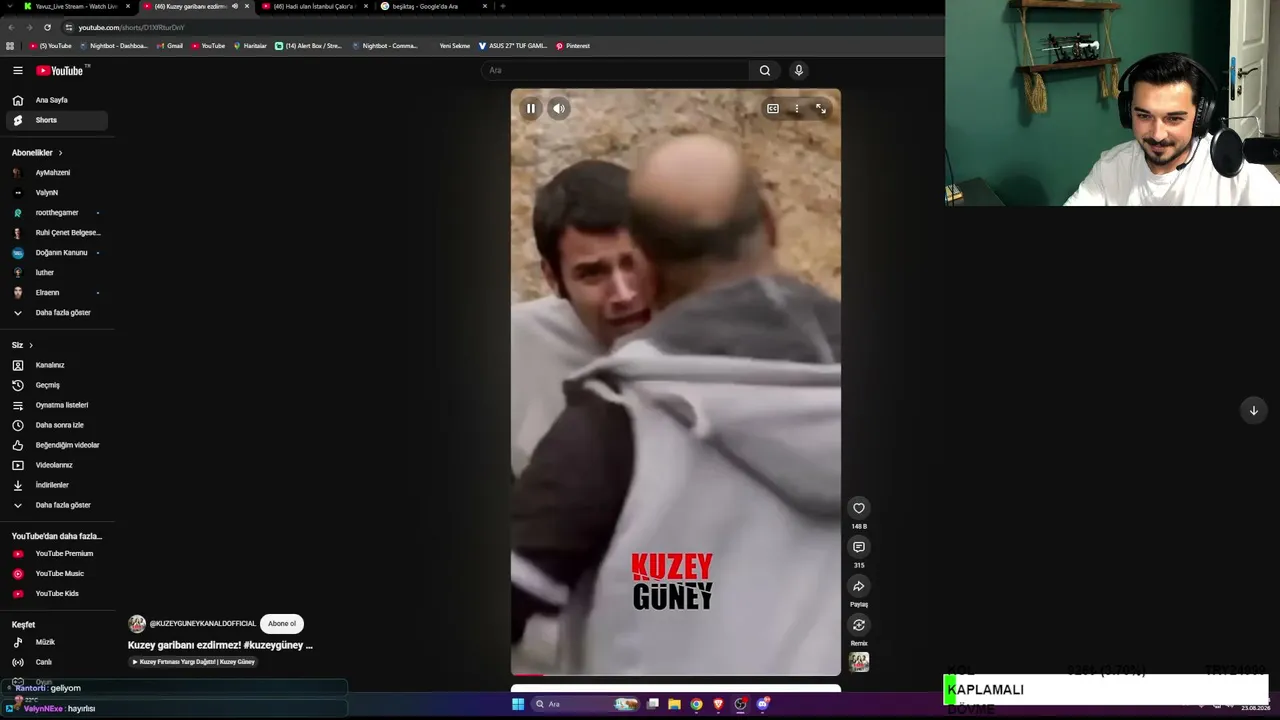The height and width of the screenshot is (720, 1280).
Task: Go to the next Short with down arrow
Action: point(1253,410)
